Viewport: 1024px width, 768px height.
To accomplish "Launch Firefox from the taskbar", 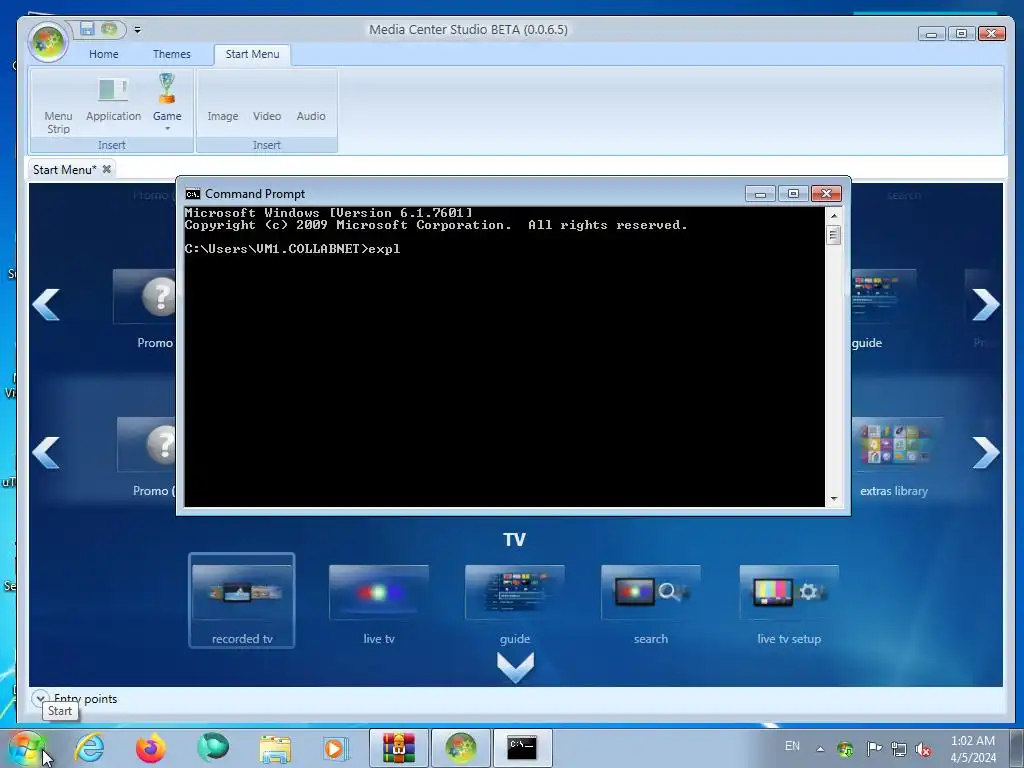I will click(x=151, y=748).
